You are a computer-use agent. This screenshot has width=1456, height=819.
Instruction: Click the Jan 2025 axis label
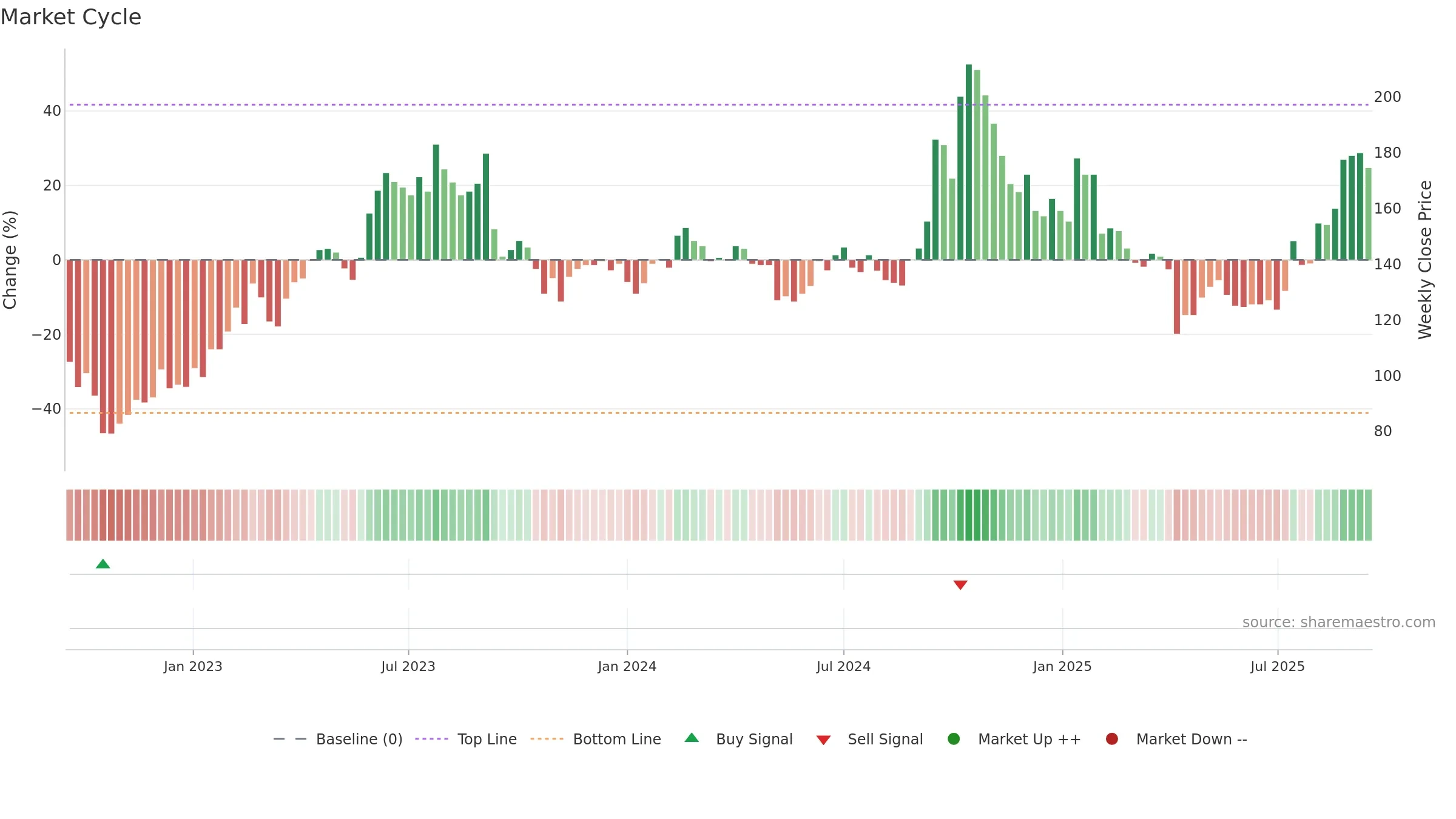(1062, 667)
